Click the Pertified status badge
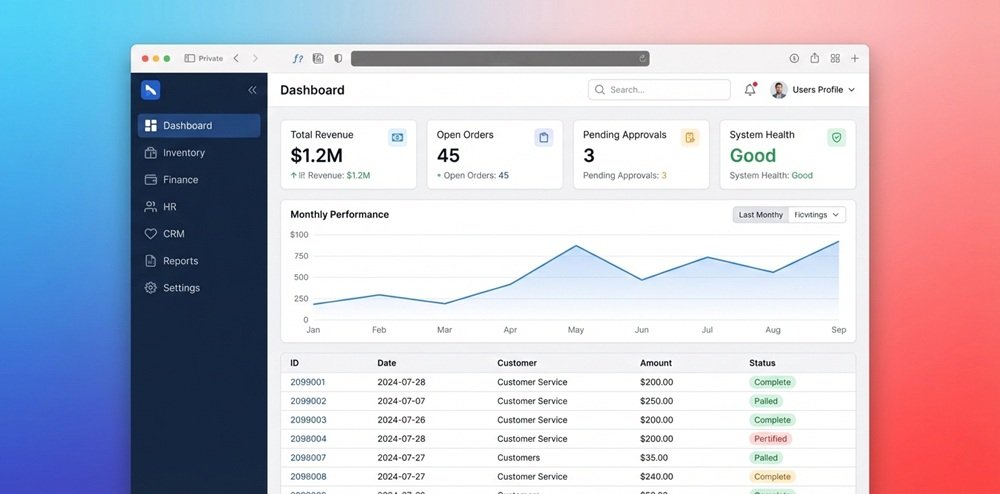 point(770,439)
